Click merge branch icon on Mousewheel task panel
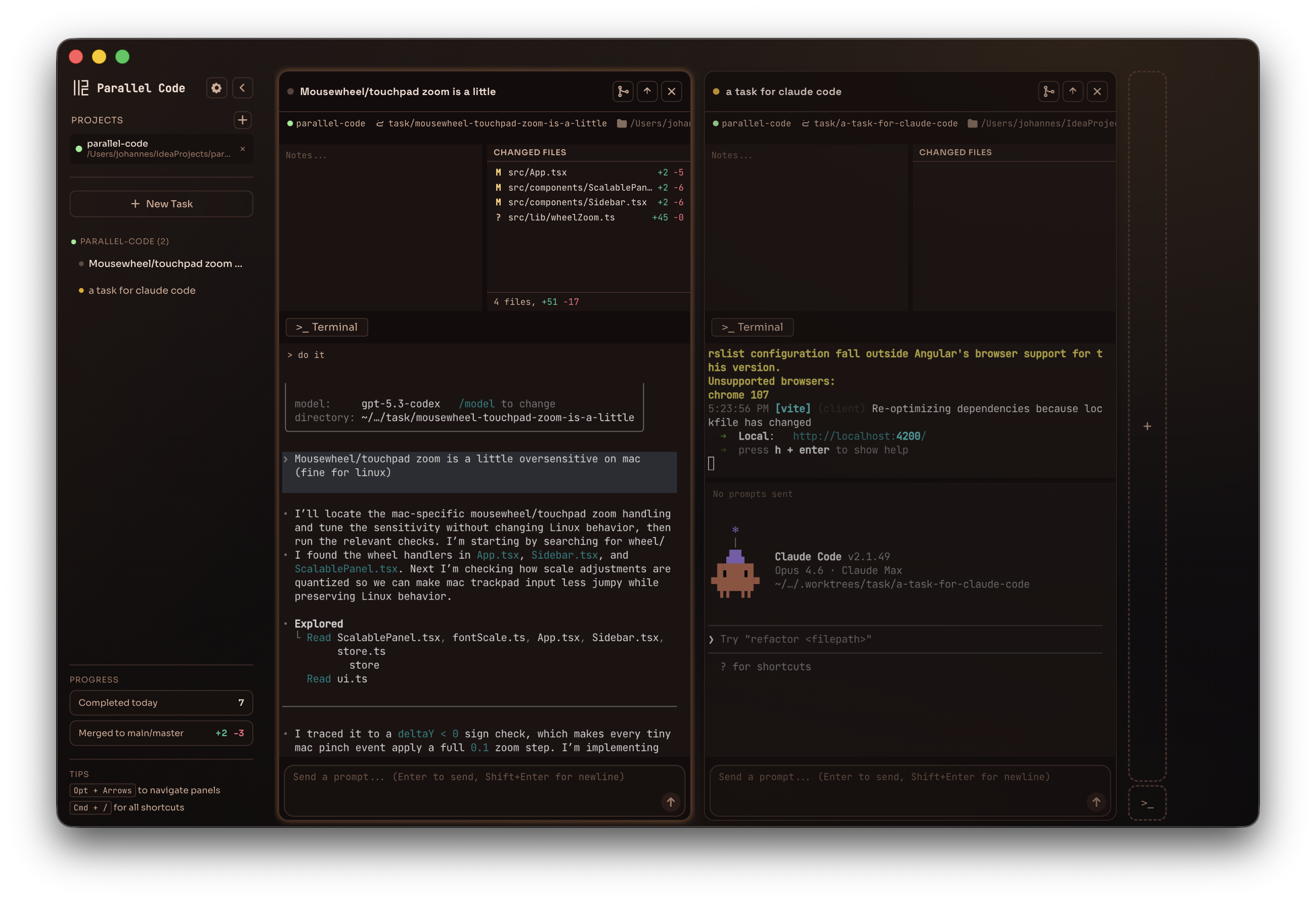Screen dimensions: 1316x902 point(623,92)
